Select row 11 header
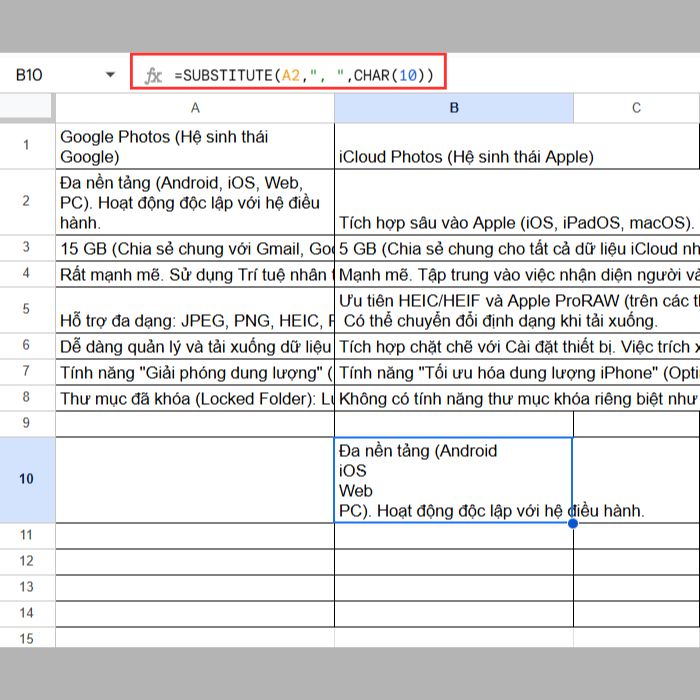This screenshot has height=700, width=700. point(27,535)
